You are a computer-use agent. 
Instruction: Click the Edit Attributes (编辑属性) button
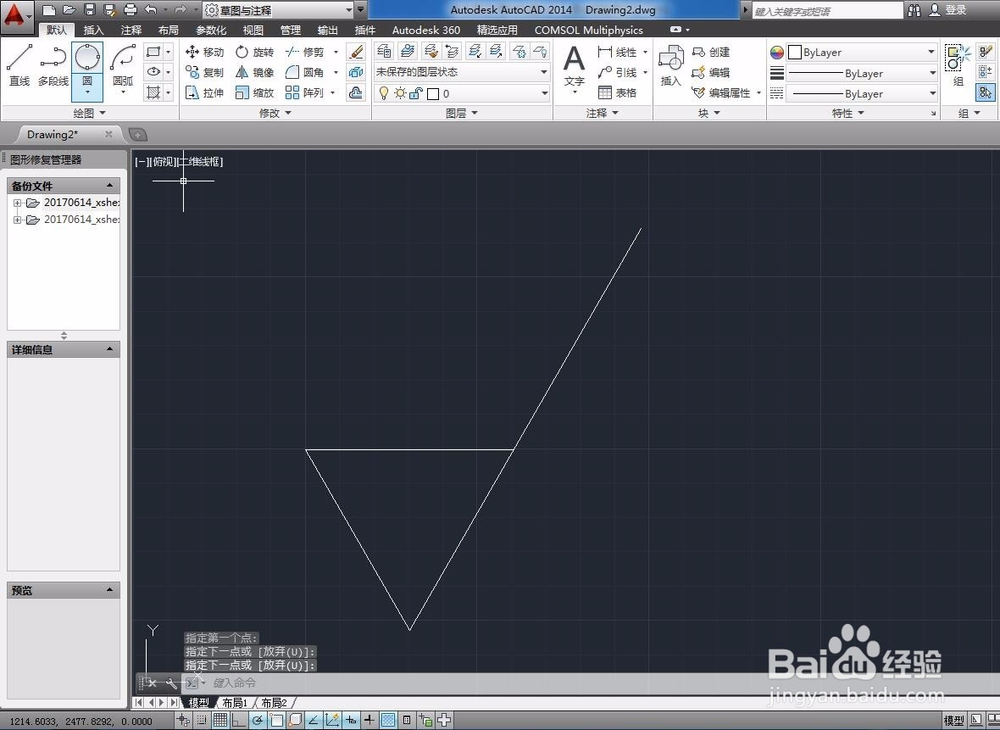721,92
